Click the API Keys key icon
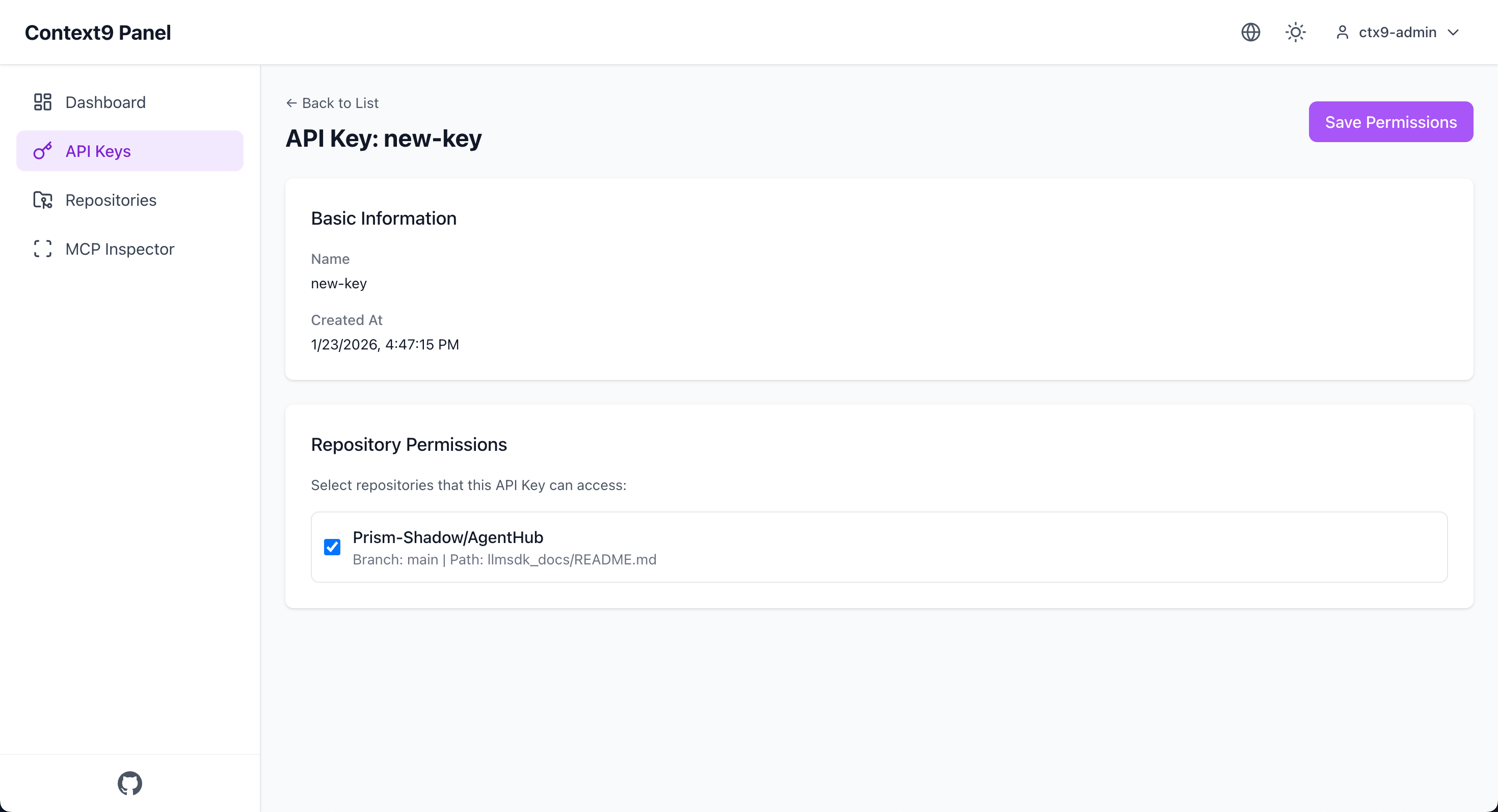The height and width of the screenshot is (812, 1498). point(42,151)
